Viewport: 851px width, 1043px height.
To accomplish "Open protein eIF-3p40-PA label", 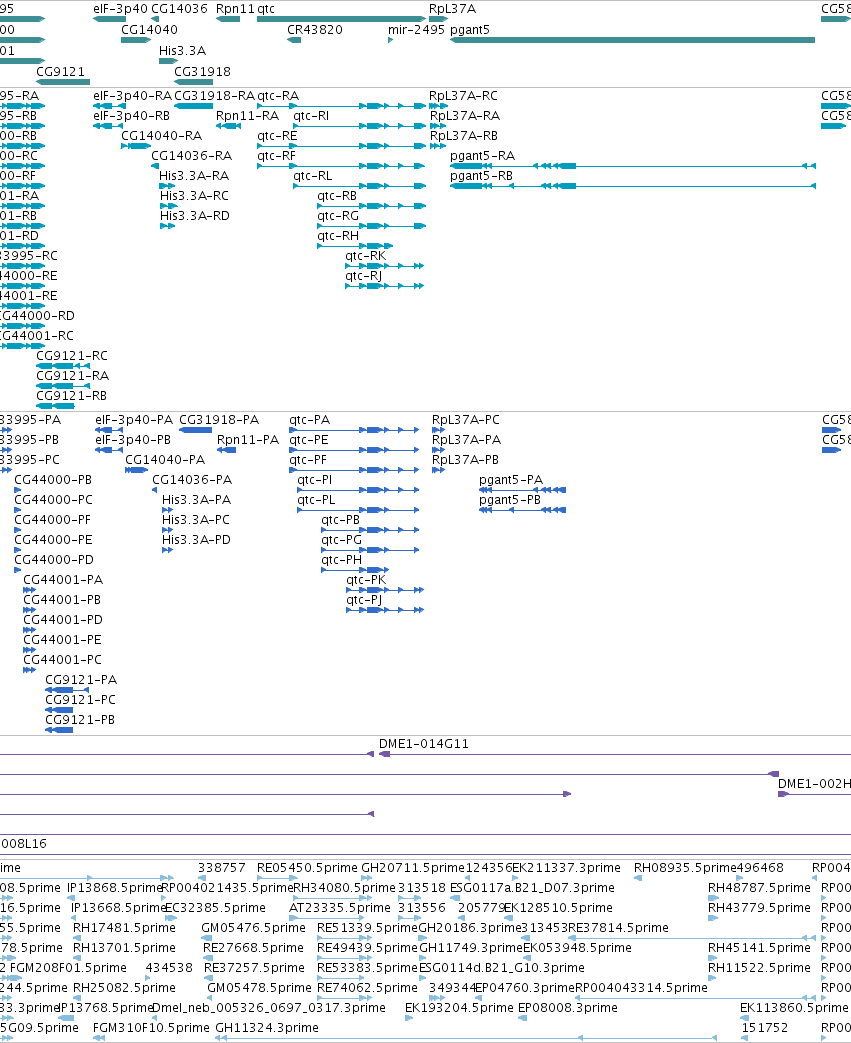I will (134, 420).
